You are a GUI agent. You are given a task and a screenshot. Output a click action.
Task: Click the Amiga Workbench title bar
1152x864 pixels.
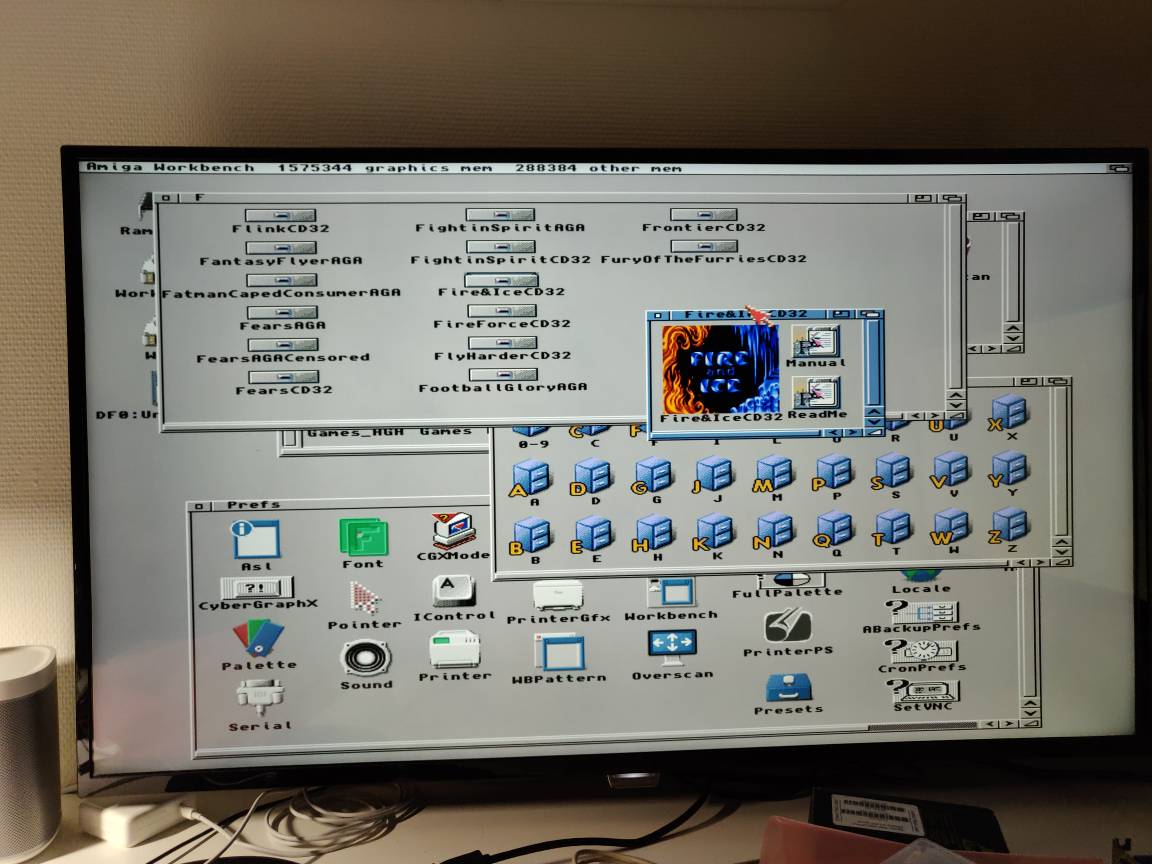[x=600, y=167]
